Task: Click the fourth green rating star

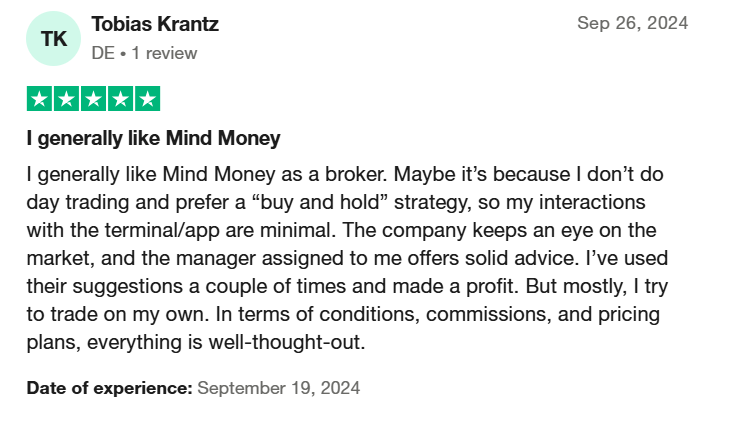Action: [x=120, y=98]
